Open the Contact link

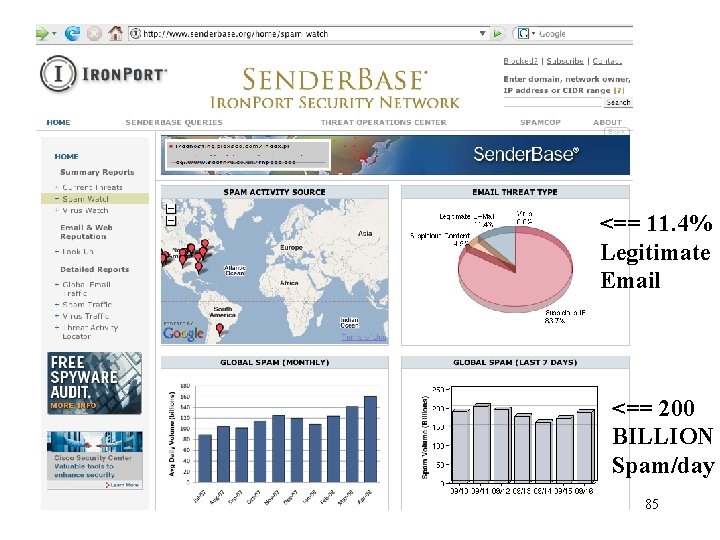(x=607, y=61)
